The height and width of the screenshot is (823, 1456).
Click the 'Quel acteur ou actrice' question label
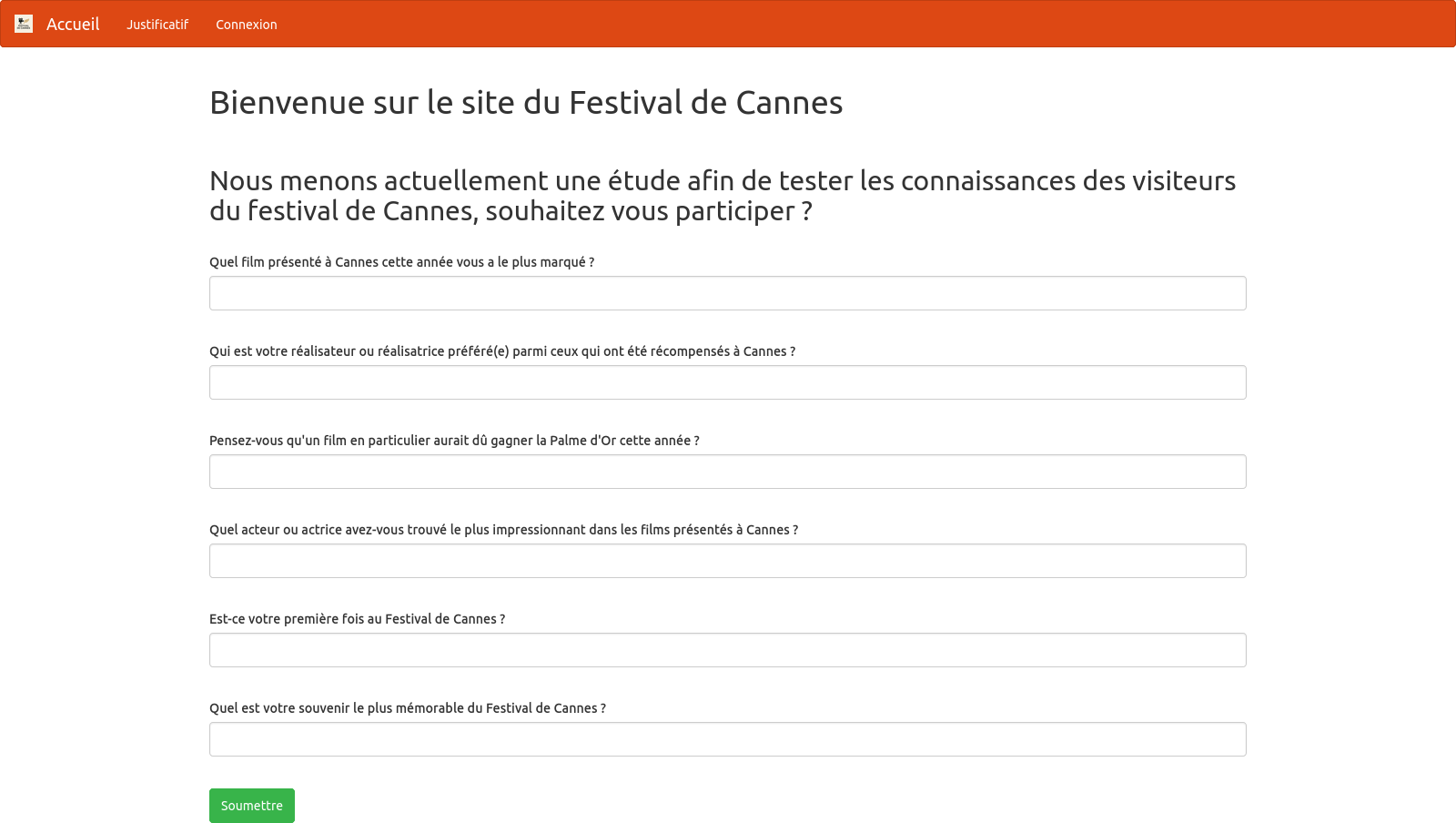tap(503, 530)
